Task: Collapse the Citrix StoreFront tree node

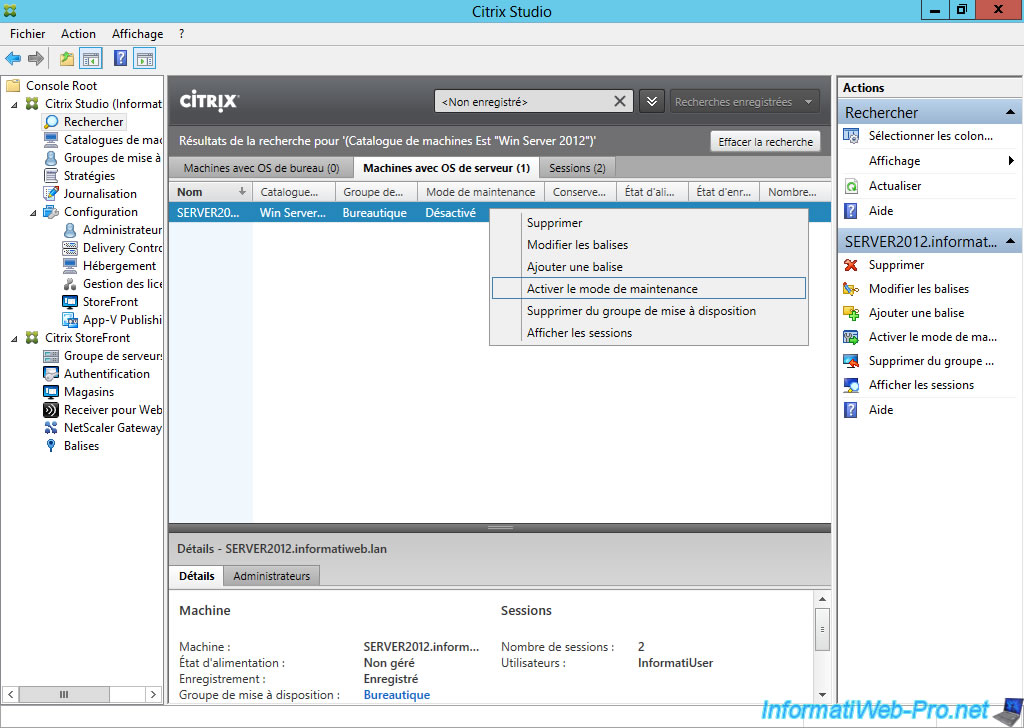Action: point(14,338)
